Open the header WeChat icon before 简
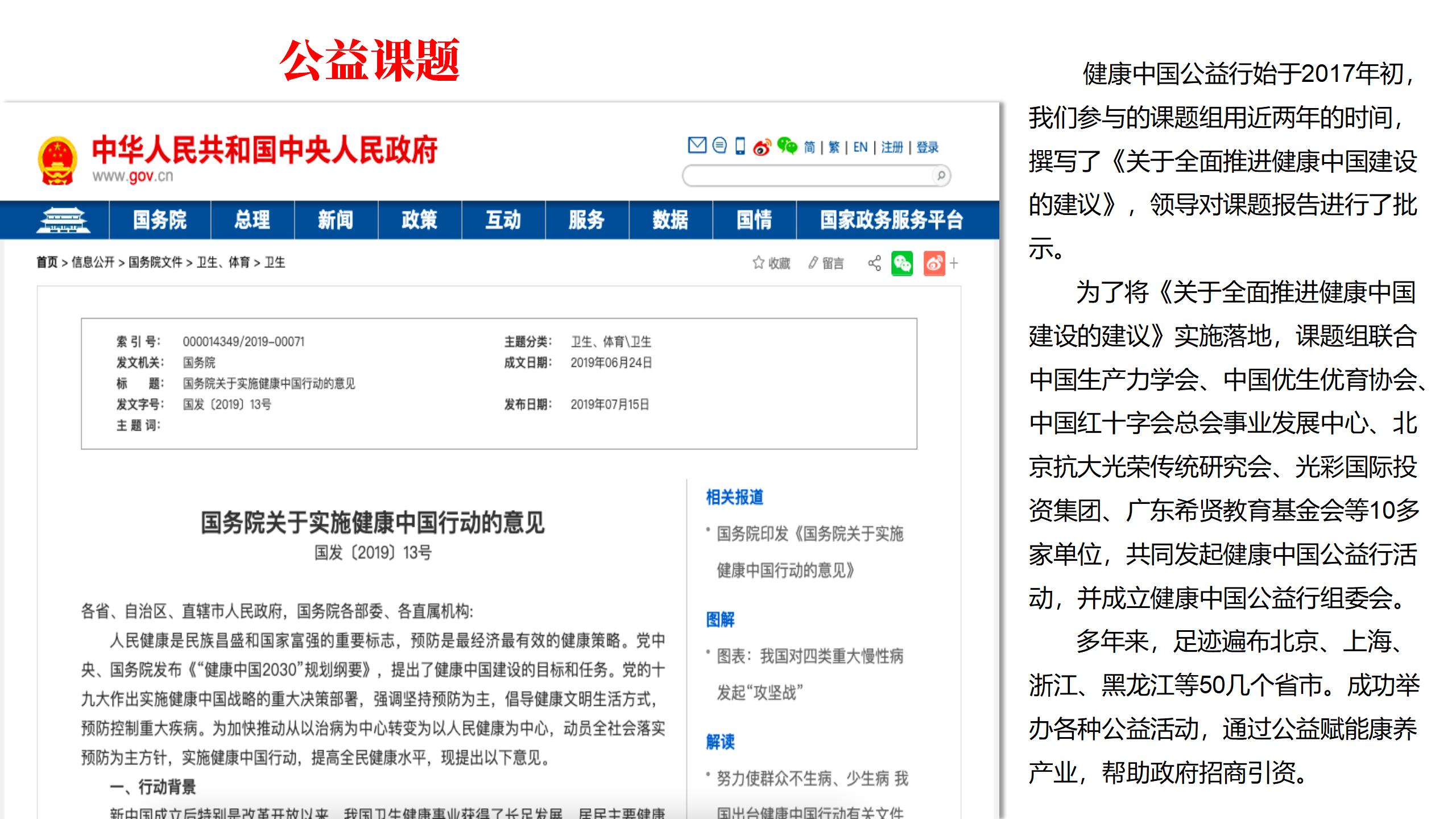Viewport: 1456px width, 819px height. (x=787, y=146)
